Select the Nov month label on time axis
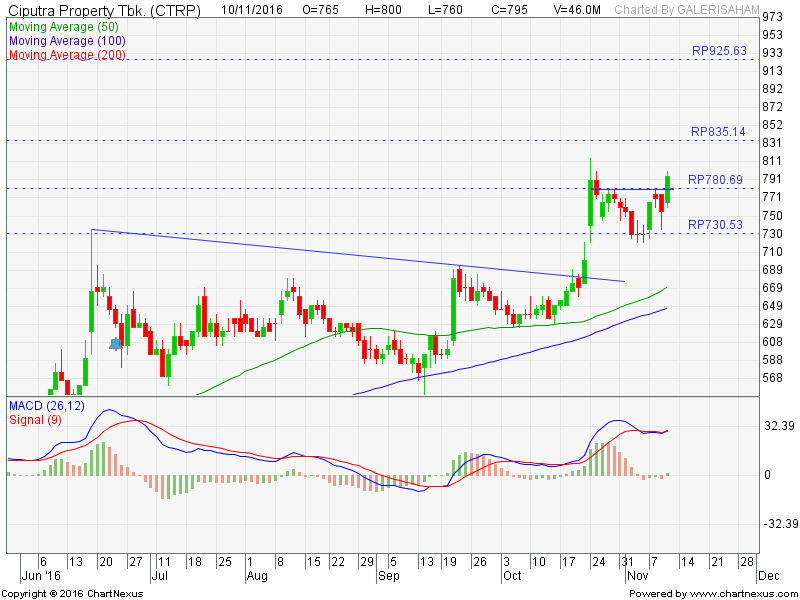800x600 pixels. click(x=636, y=576)
